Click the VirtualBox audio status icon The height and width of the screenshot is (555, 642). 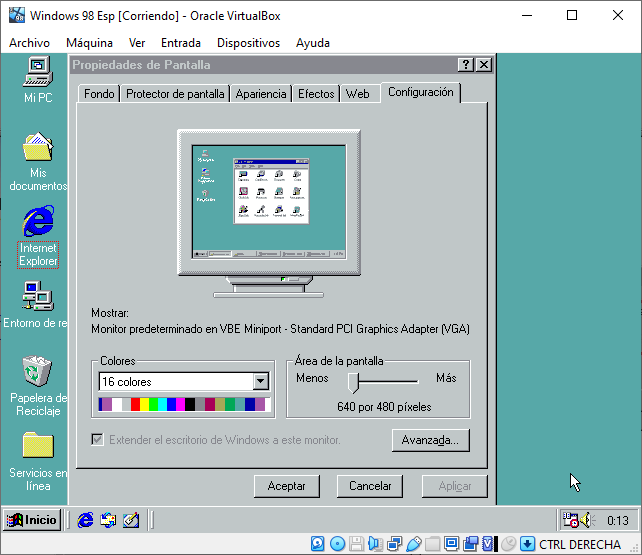point(375,544)
